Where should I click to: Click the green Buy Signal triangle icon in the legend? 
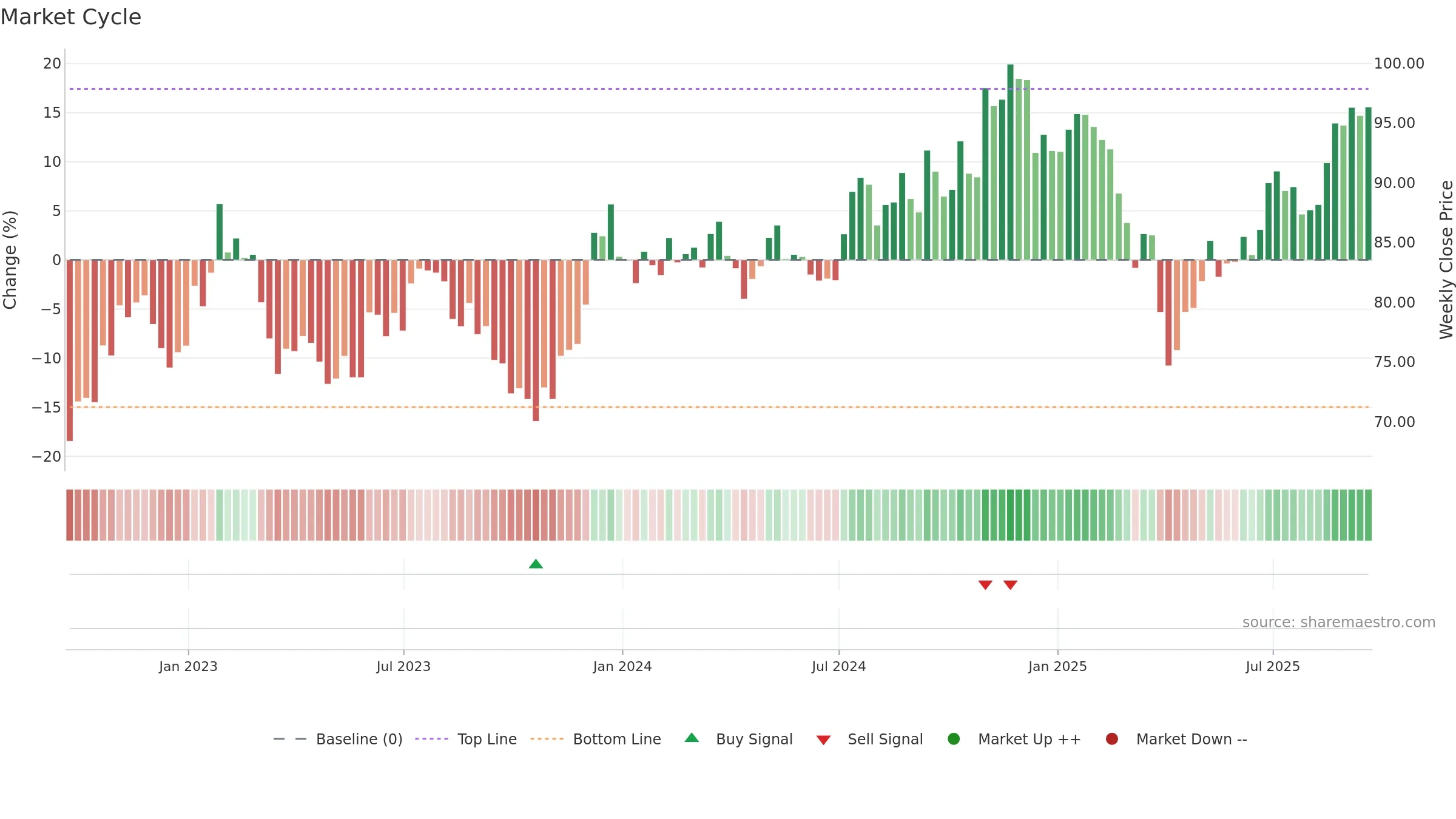692,738
